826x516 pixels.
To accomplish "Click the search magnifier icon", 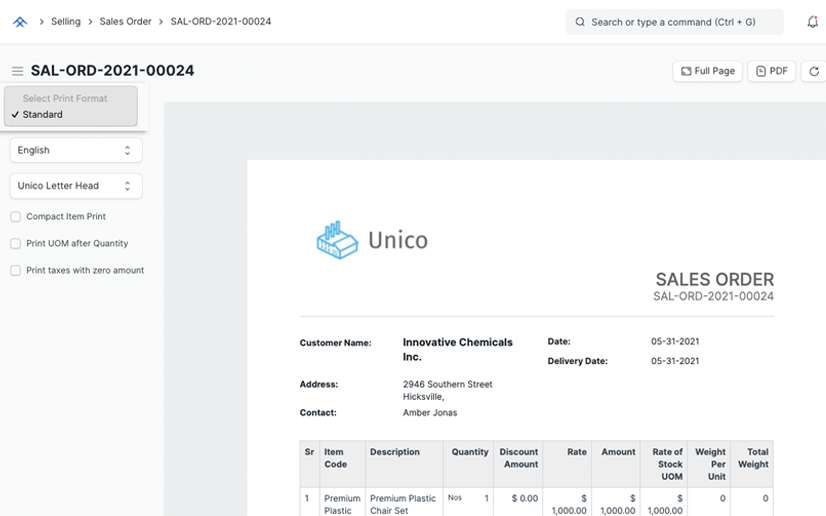I will point(580,21).
